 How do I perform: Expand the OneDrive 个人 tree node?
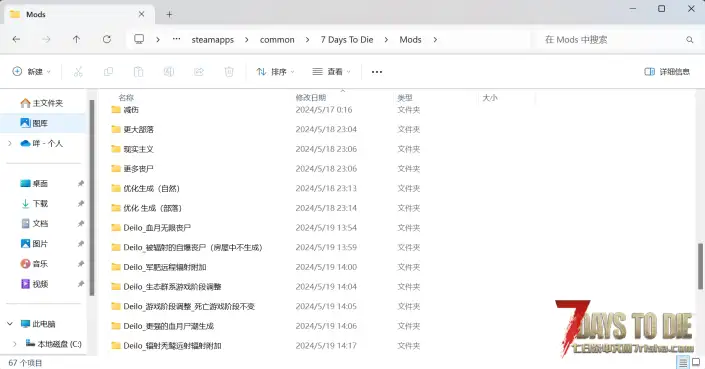10,143
